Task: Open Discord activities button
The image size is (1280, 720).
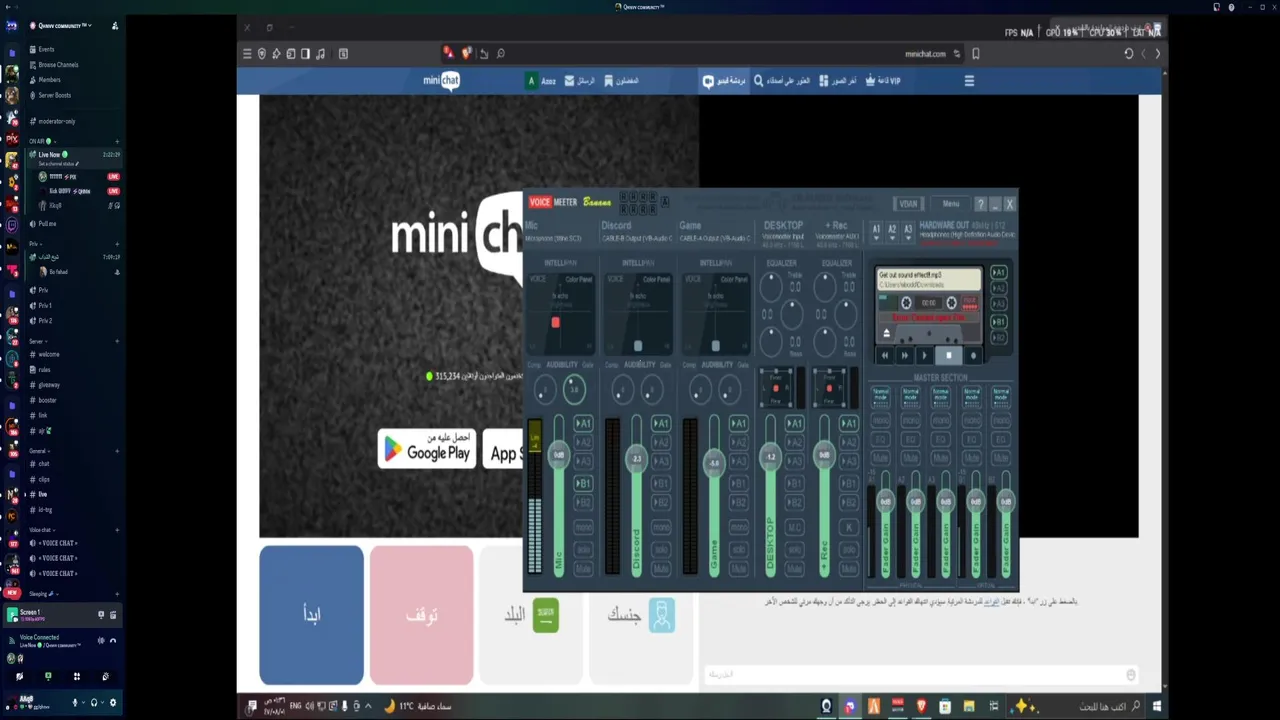Action: coord(76,677)
